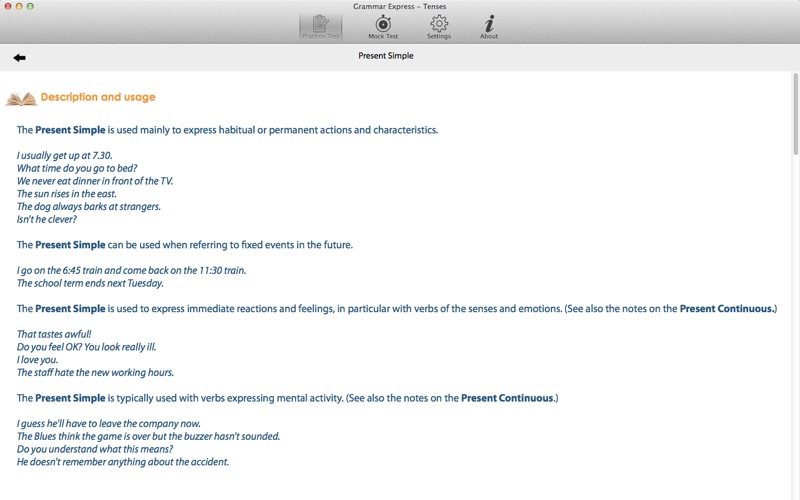Close the window with the red button
This screenshot has width=800, height=500.
[8, 7]
